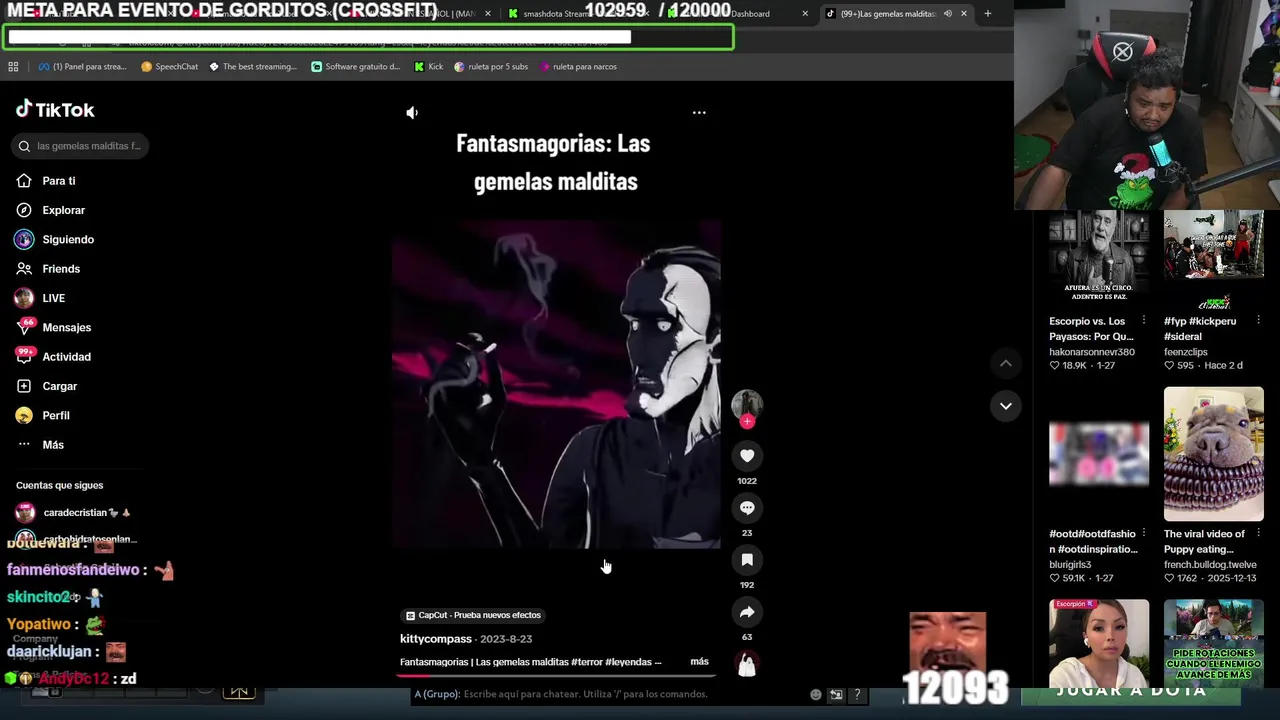Open the blurigirls3 author link
This screenshot has width=1280, height=720.
(x=1070, y=565)
